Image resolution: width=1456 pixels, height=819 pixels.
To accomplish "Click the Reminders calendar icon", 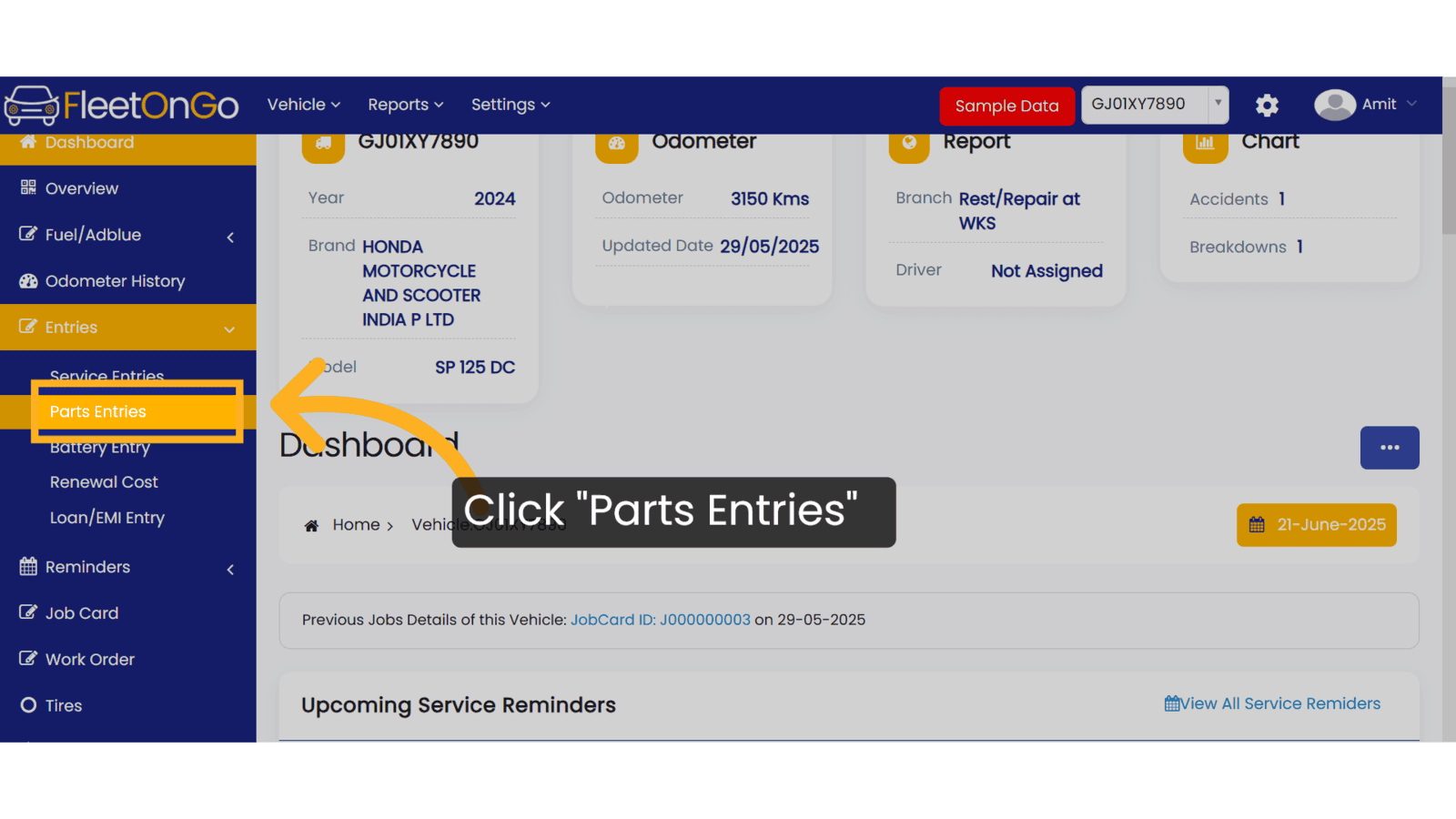I will click(28, 566).
